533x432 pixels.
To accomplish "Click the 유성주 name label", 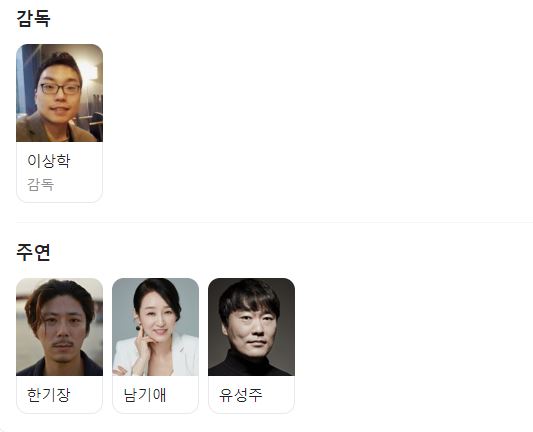I will [x=241, y=395].
